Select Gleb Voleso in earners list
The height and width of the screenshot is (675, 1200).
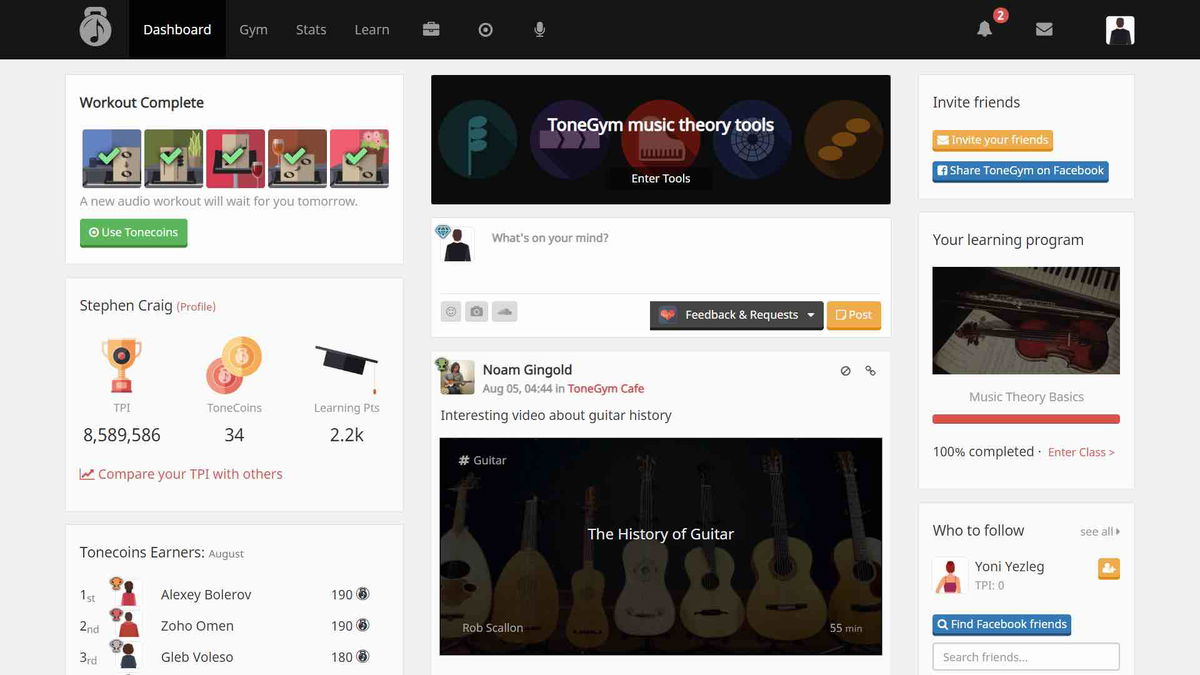[x=197, y=656]
